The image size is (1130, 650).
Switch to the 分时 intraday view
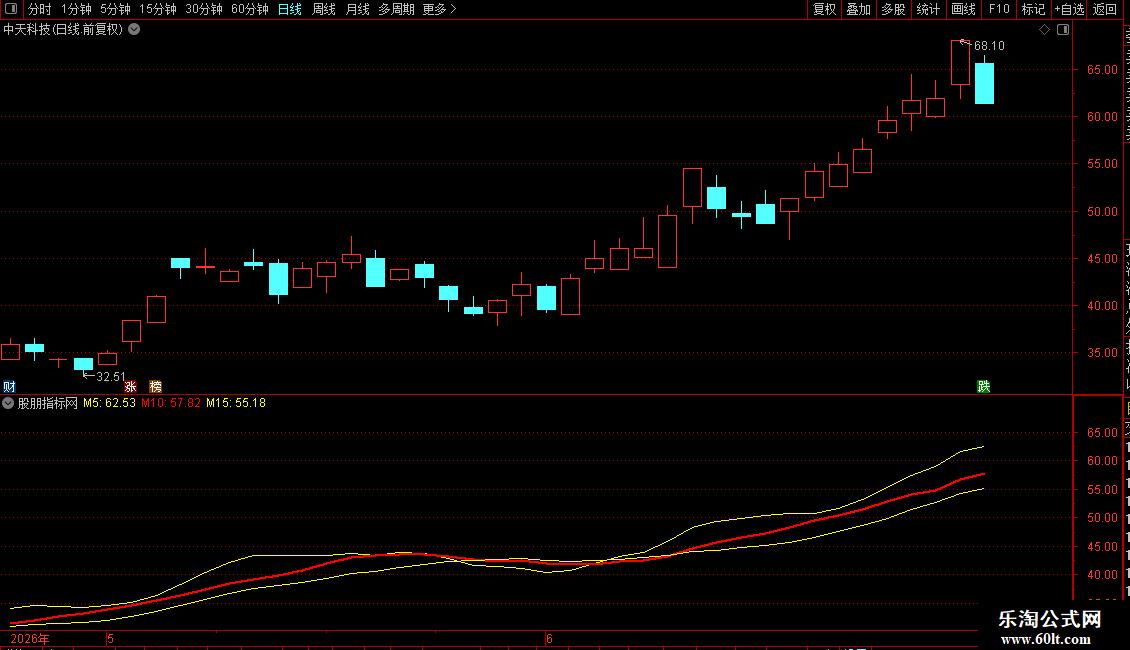40,9
